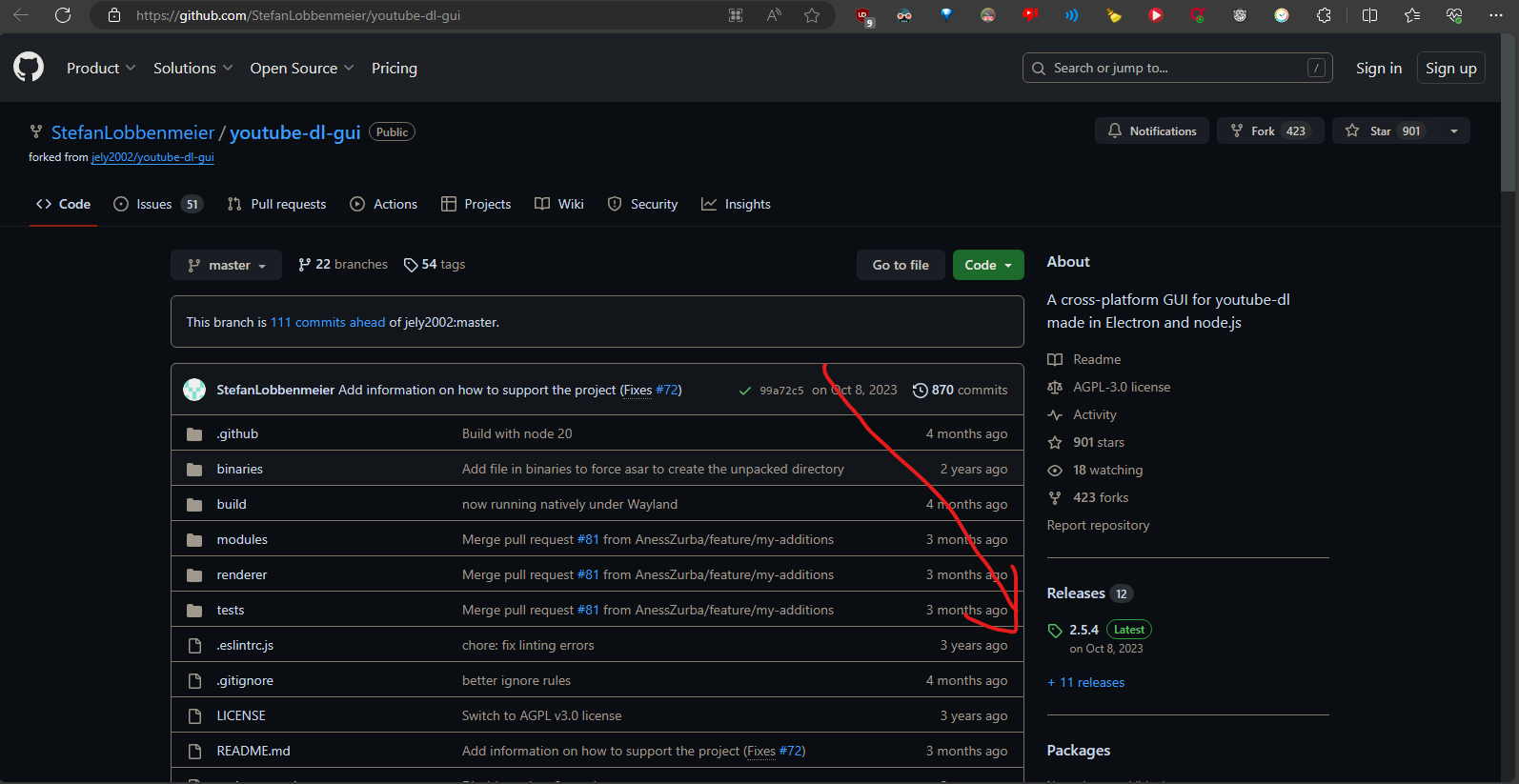Expand the Product menu
Screen dimensions: 1519x784
101,68
